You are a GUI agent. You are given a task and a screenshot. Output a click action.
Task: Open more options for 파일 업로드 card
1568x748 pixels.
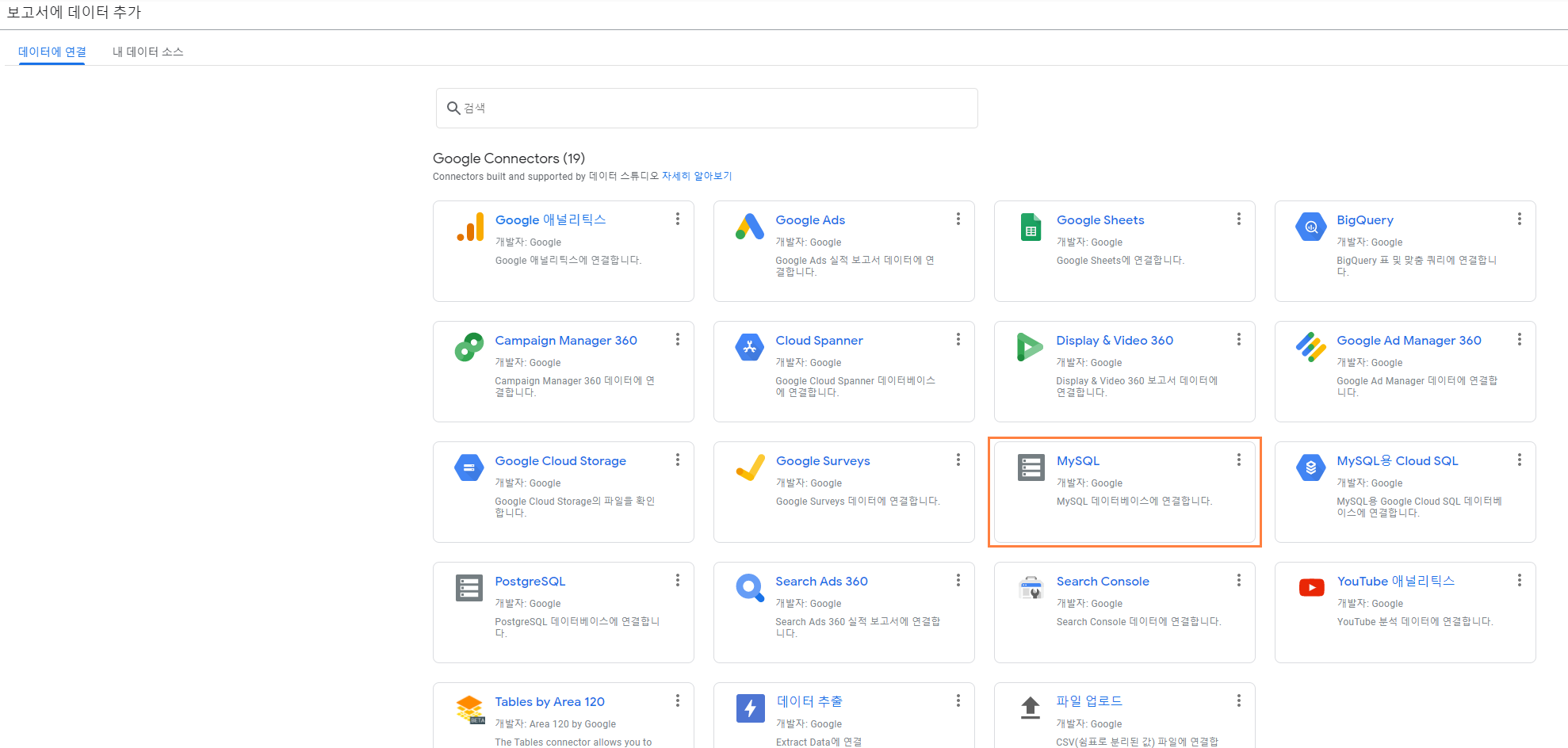point(1239,700)
